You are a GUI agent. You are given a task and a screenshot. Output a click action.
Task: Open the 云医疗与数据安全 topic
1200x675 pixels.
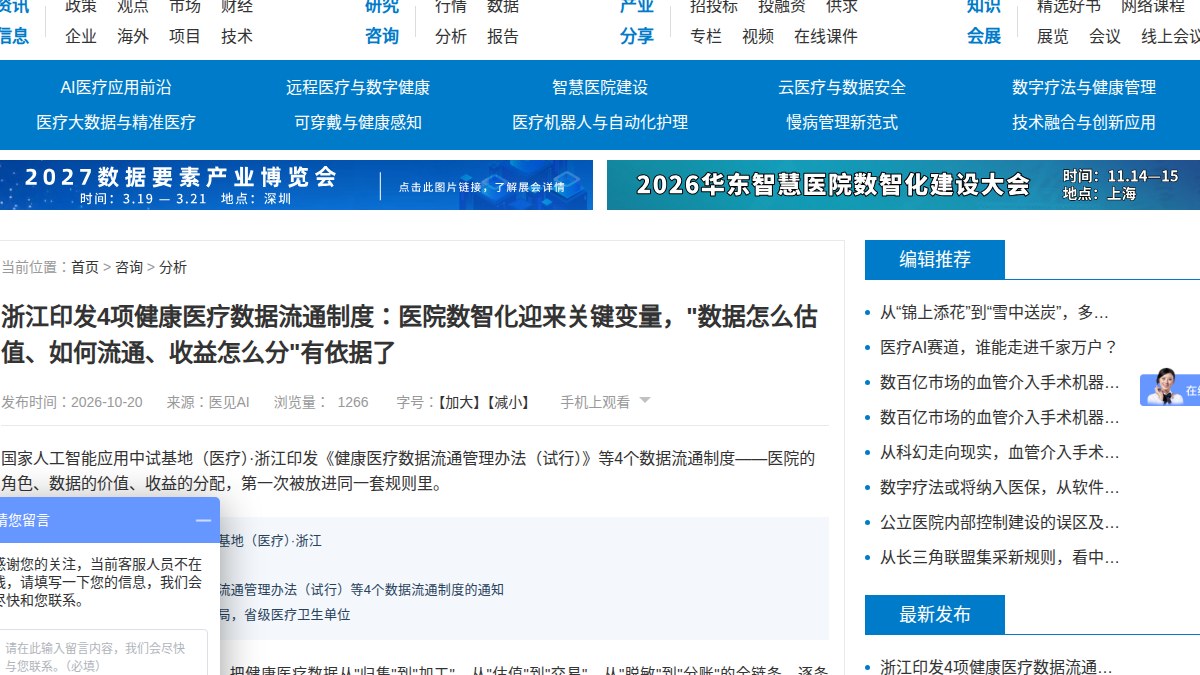click(842, 87)
